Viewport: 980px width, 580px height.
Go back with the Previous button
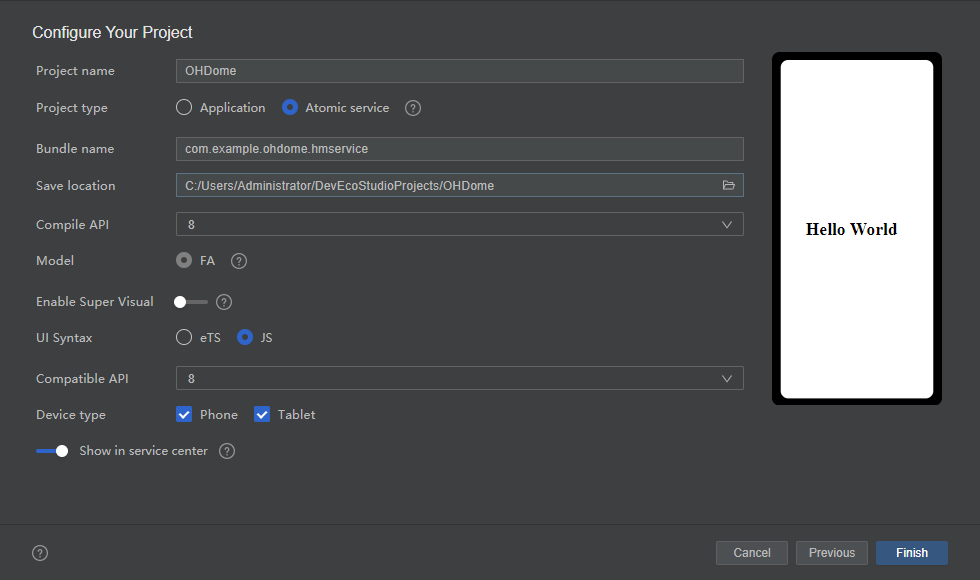coord(832,553)
